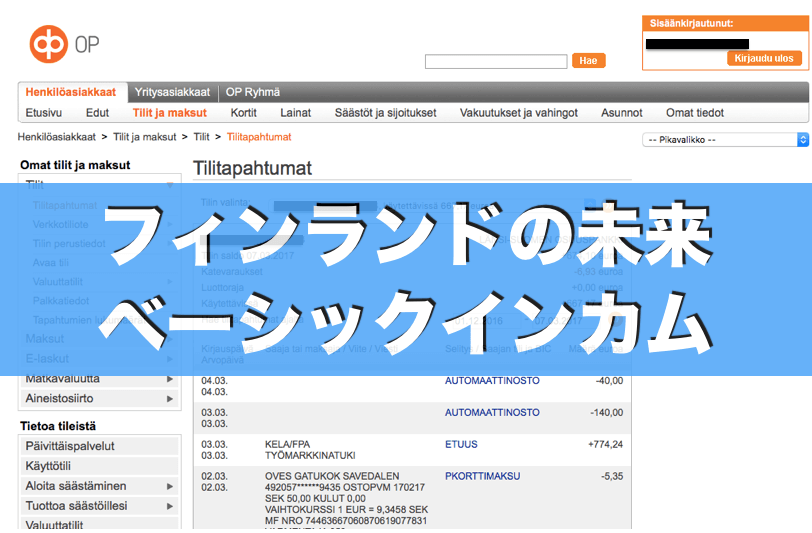Expand the Matkavaluutta sidebar arrow
Viewport: 812px width, 533px height.
[x=169, y=379]
